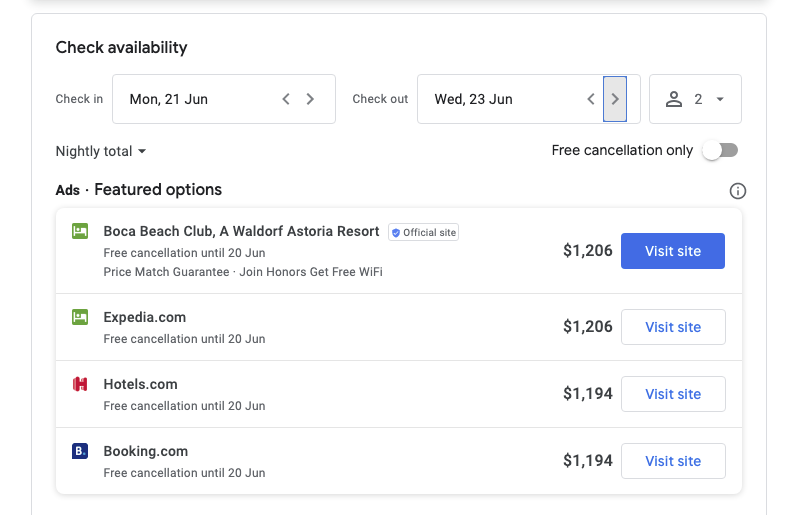Advance check-in date to next day
Viewport: 787px width, 515px height.
pyautogui.click(x=310, y=99)
